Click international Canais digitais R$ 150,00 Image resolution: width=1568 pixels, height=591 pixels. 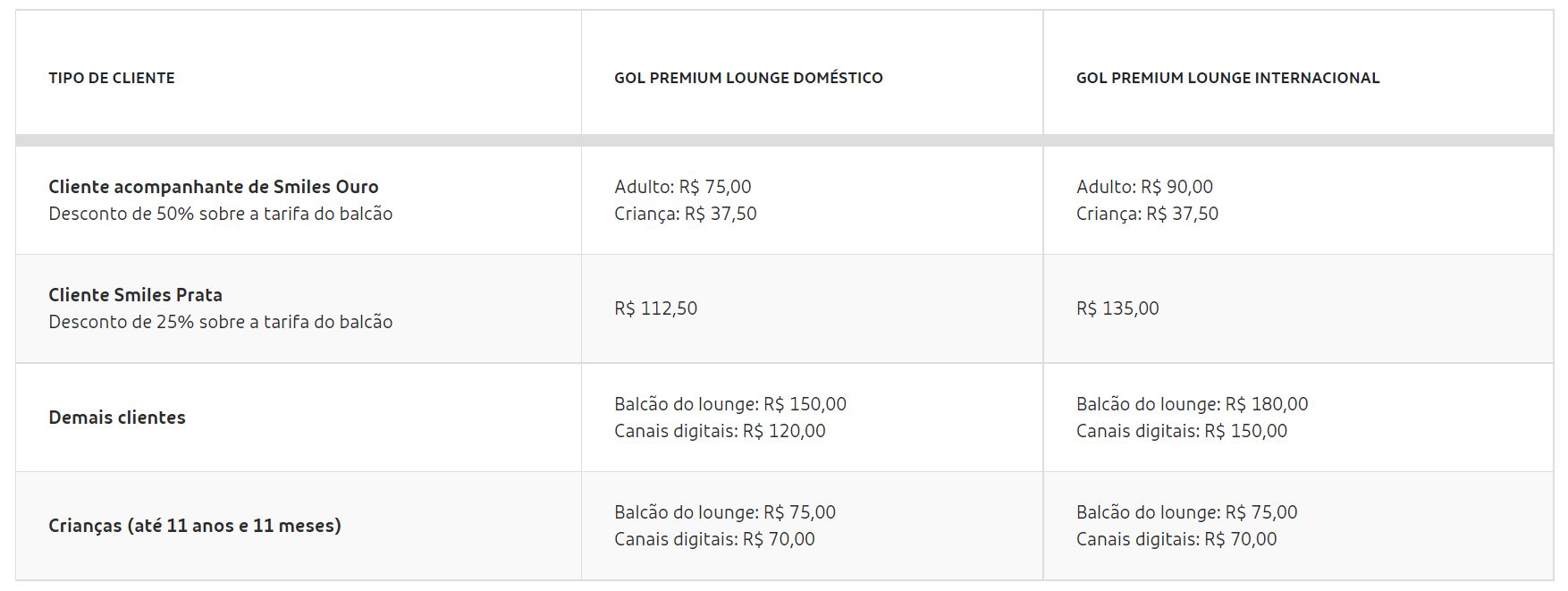point(1182,431)
